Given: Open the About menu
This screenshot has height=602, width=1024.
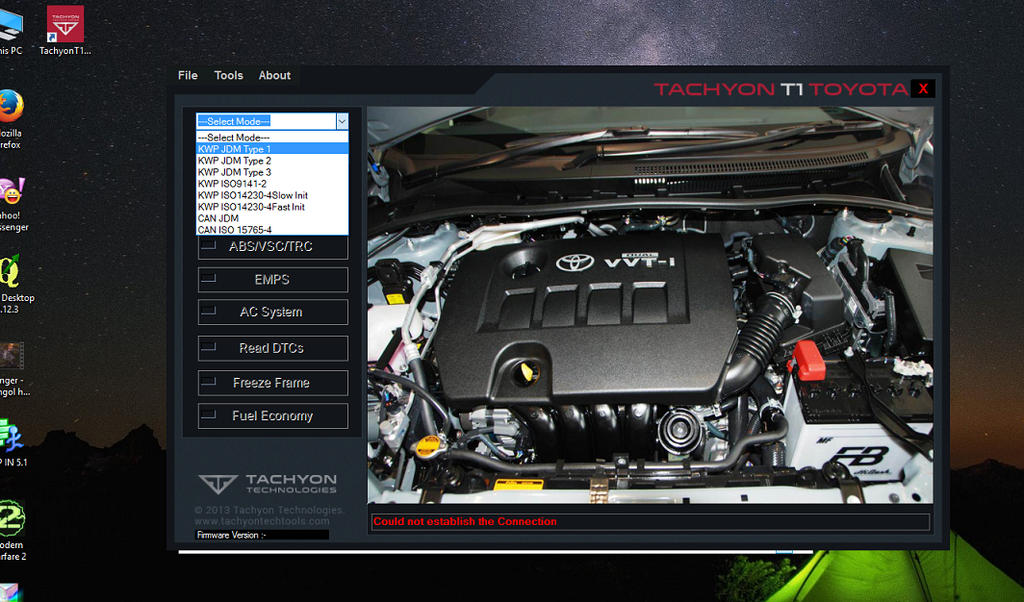Looking at the screenshot, I should click(x=275, y=76).
